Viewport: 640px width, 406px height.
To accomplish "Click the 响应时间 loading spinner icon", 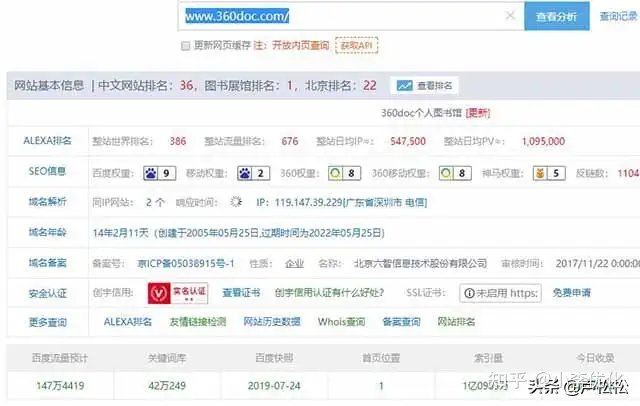I will coord(236,202).
